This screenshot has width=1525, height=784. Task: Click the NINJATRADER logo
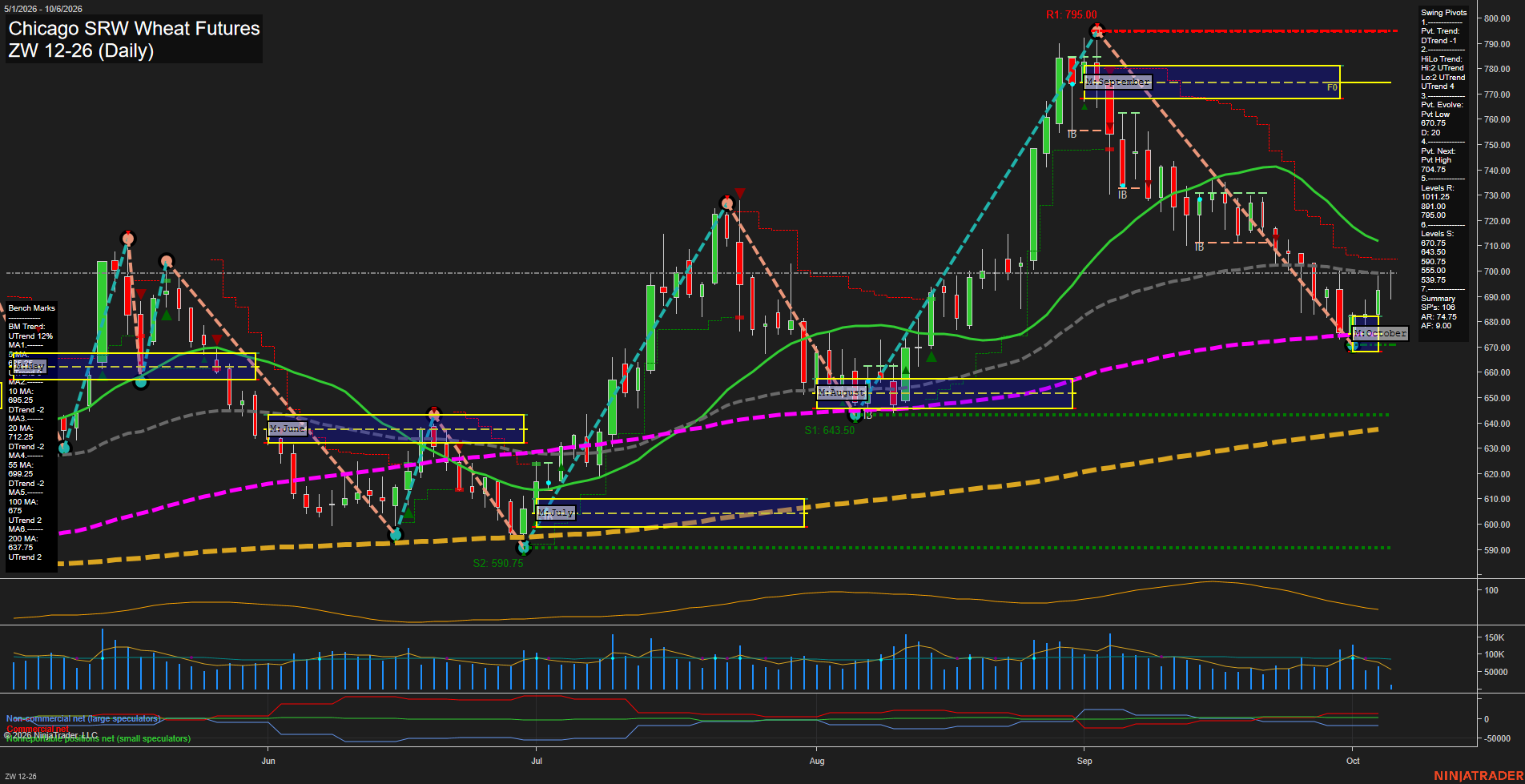click(1479, 776)
